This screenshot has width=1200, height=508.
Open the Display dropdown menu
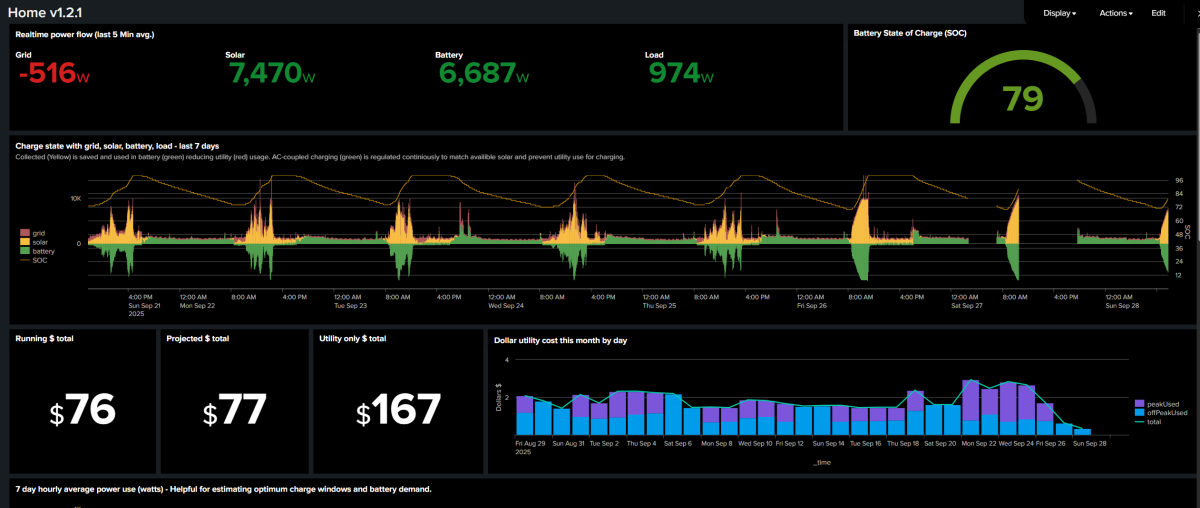[x=1059, y=13]
